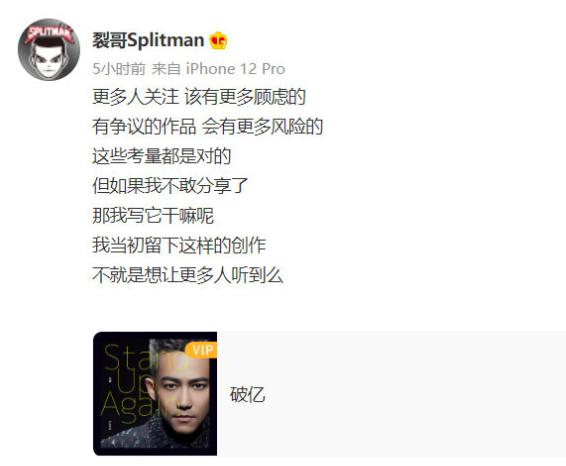The image size is (566, 466).
Task: Click the post line 那我写它干嘛呢
Action: pyautogui.click(x=153, y=215)
